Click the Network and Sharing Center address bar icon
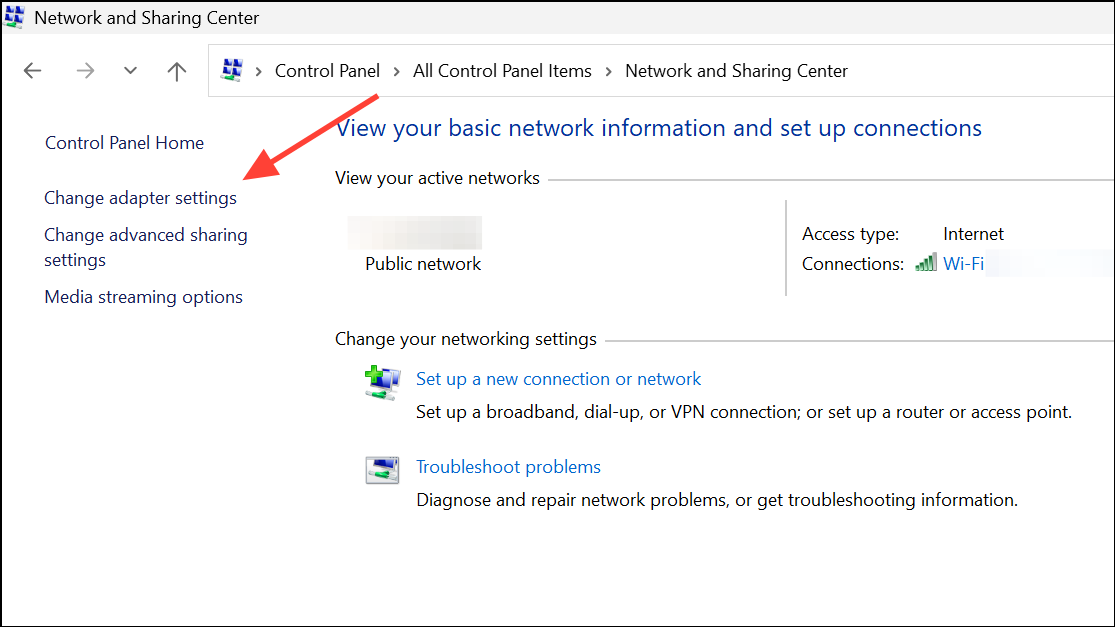Screen dimensions: 1115x627 (x=232, y=70)
